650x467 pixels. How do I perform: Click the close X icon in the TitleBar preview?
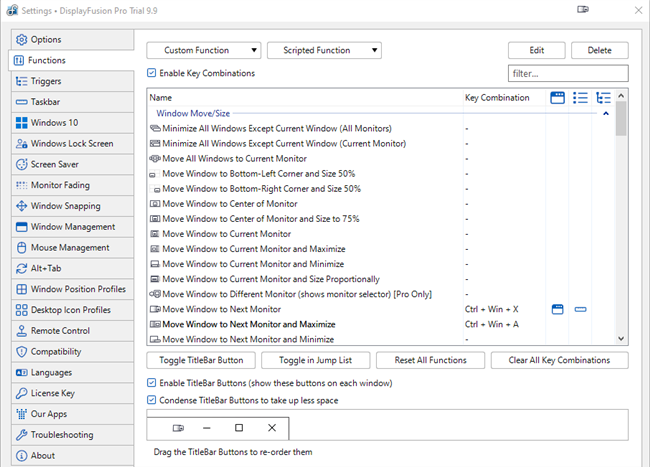[272, 428]
